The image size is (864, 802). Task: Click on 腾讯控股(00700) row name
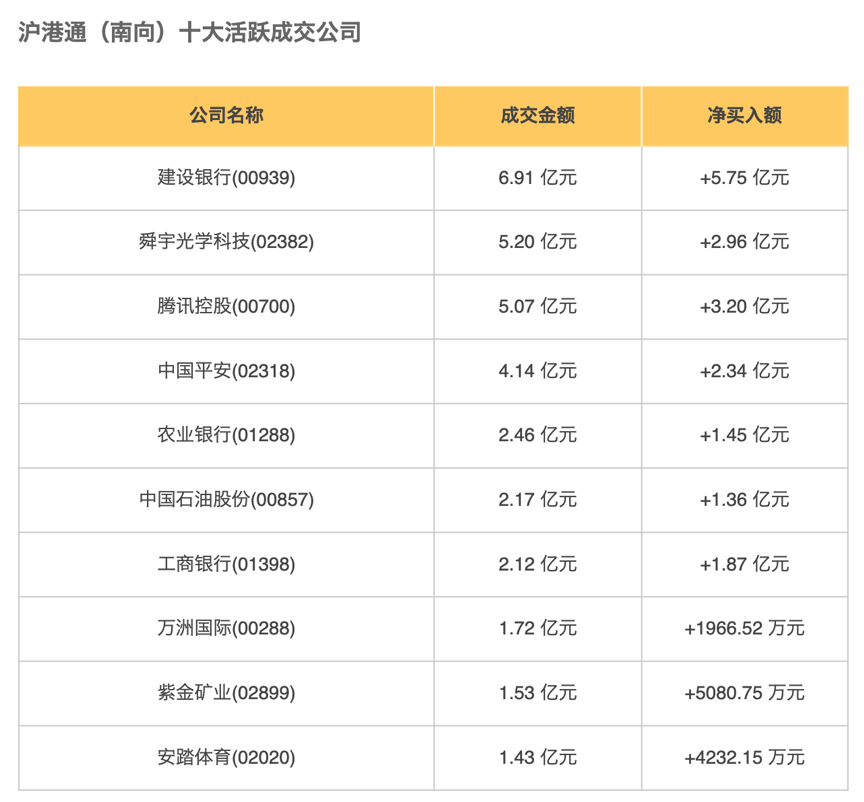pyautogui.click(x=226, y=306)
